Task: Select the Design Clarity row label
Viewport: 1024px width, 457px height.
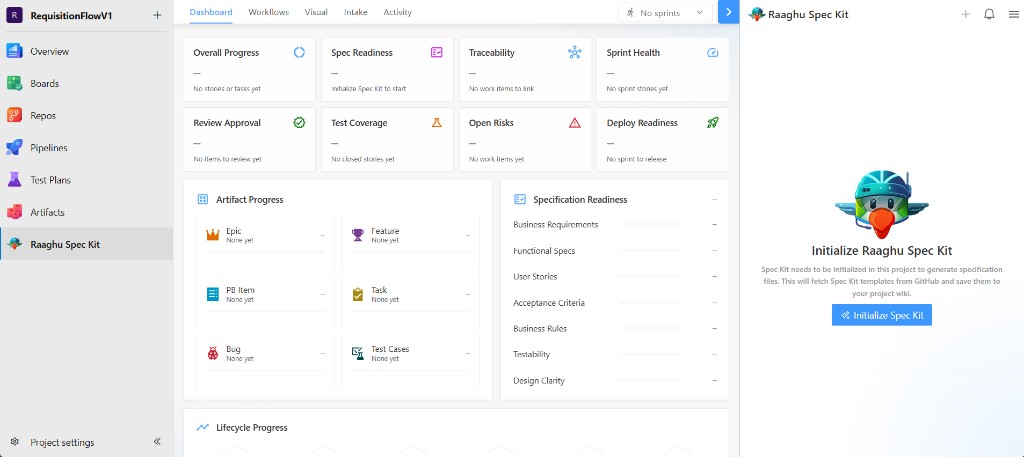Action: point(539,381)
